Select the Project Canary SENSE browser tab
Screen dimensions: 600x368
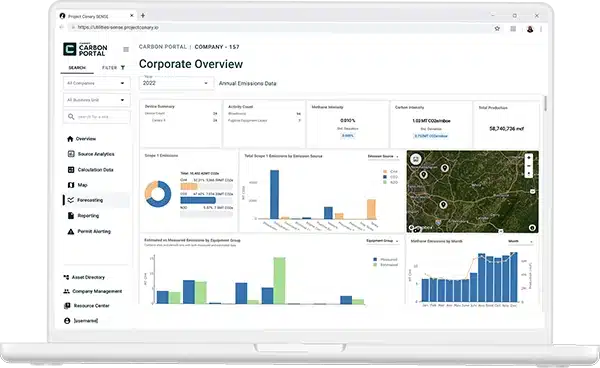pyautogui.click(x=97, y=16)
